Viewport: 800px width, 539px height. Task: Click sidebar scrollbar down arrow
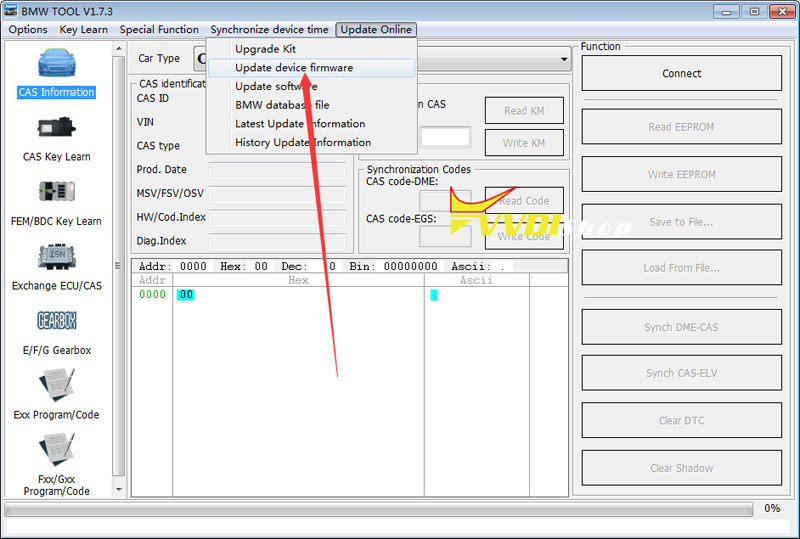[119, 489]
